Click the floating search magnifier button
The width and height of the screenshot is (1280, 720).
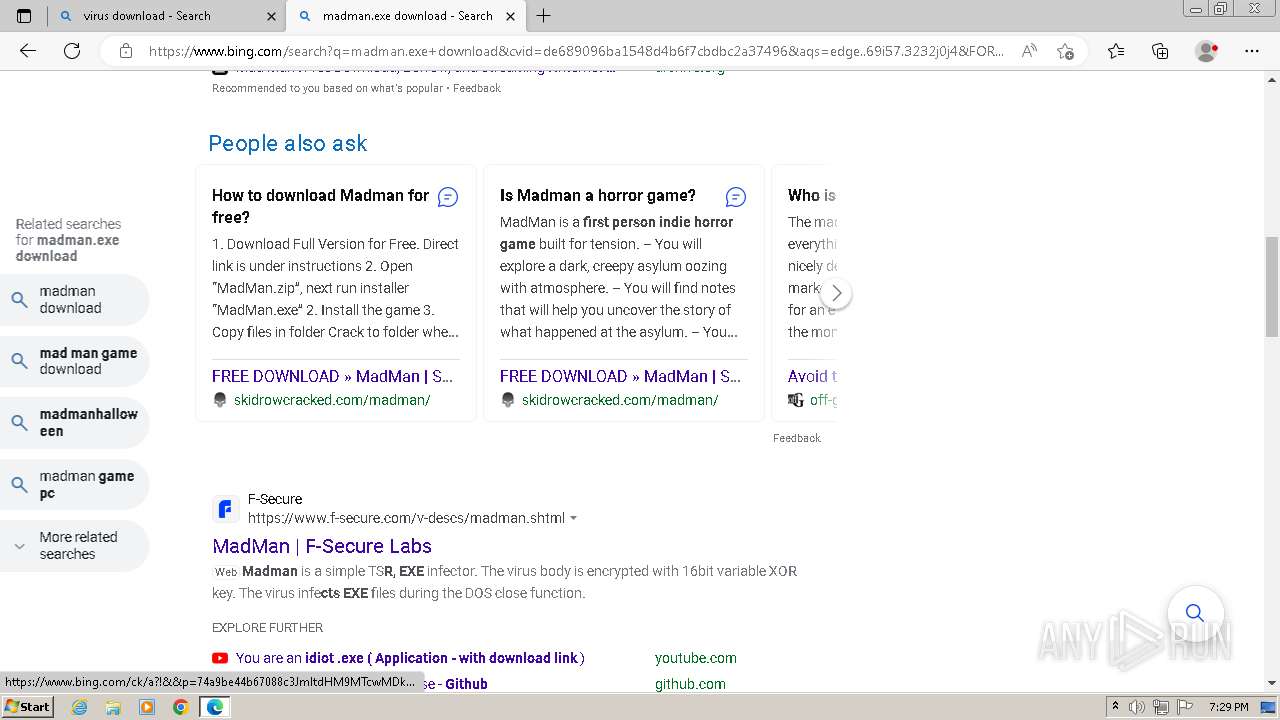[x=1194, y=612]
